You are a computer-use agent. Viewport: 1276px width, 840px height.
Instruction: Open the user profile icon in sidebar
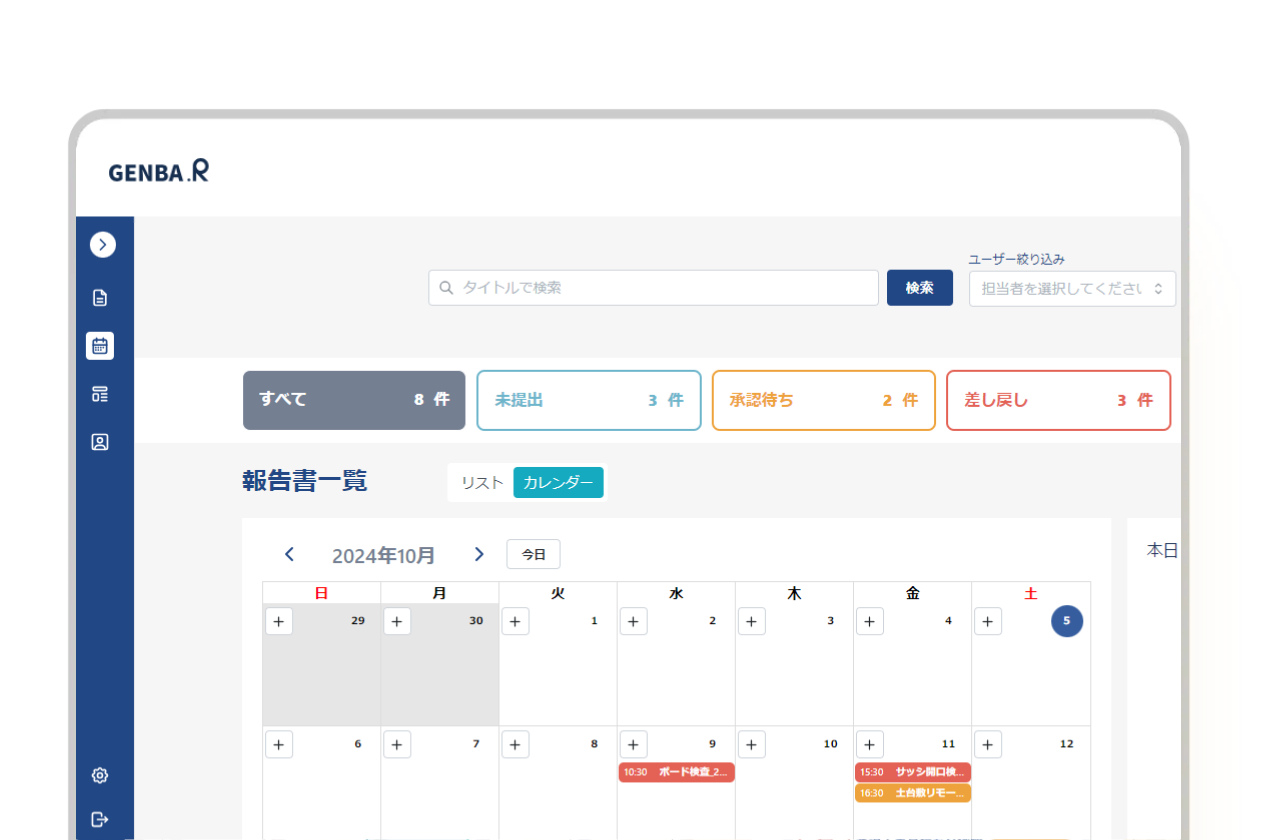click(x=100, y=442)
